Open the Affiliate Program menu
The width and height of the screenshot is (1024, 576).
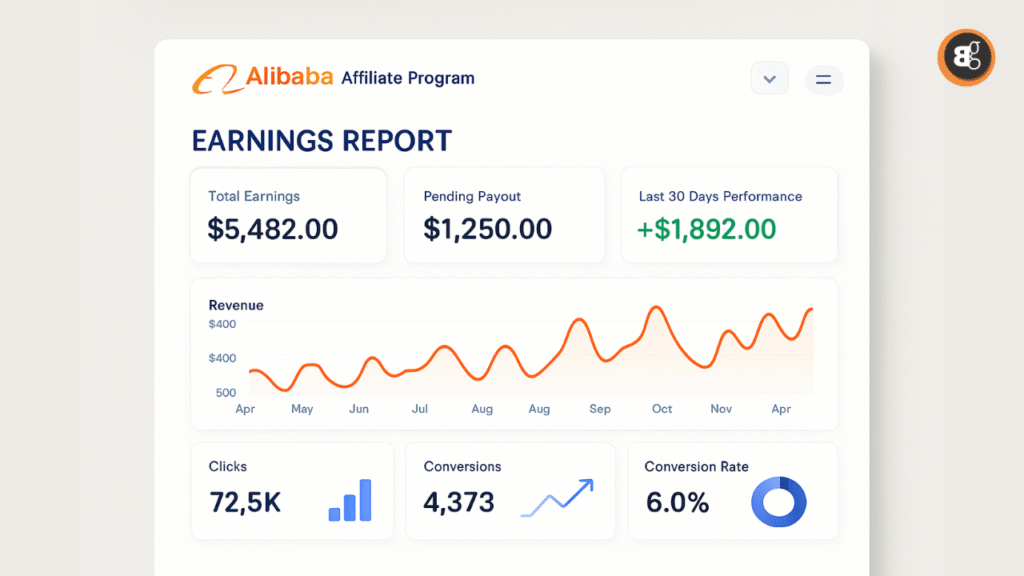point(408,77)
